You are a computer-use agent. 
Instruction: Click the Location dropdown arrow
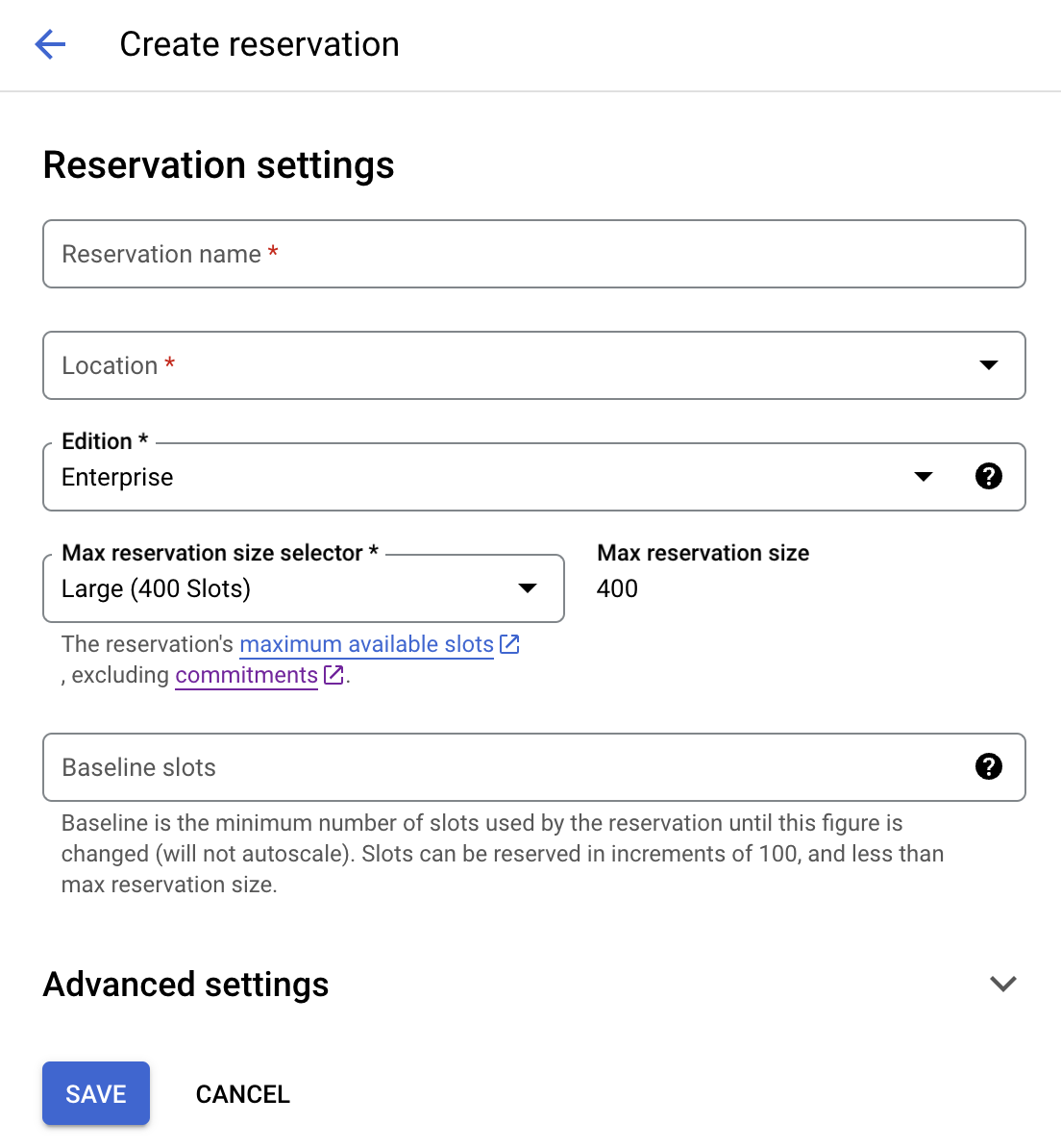coord(989,365)
